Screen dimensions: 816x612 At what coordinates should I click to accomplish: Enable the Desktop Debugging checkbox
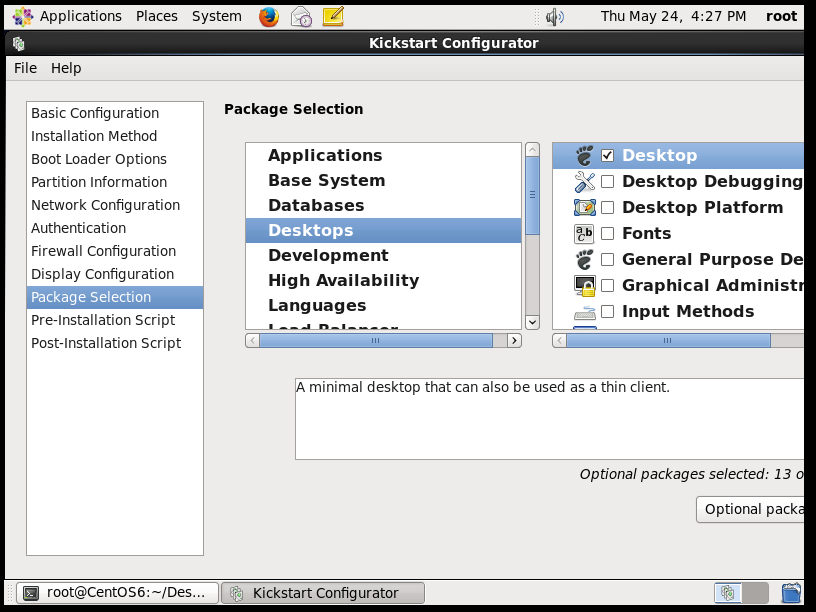coord(607,181)
